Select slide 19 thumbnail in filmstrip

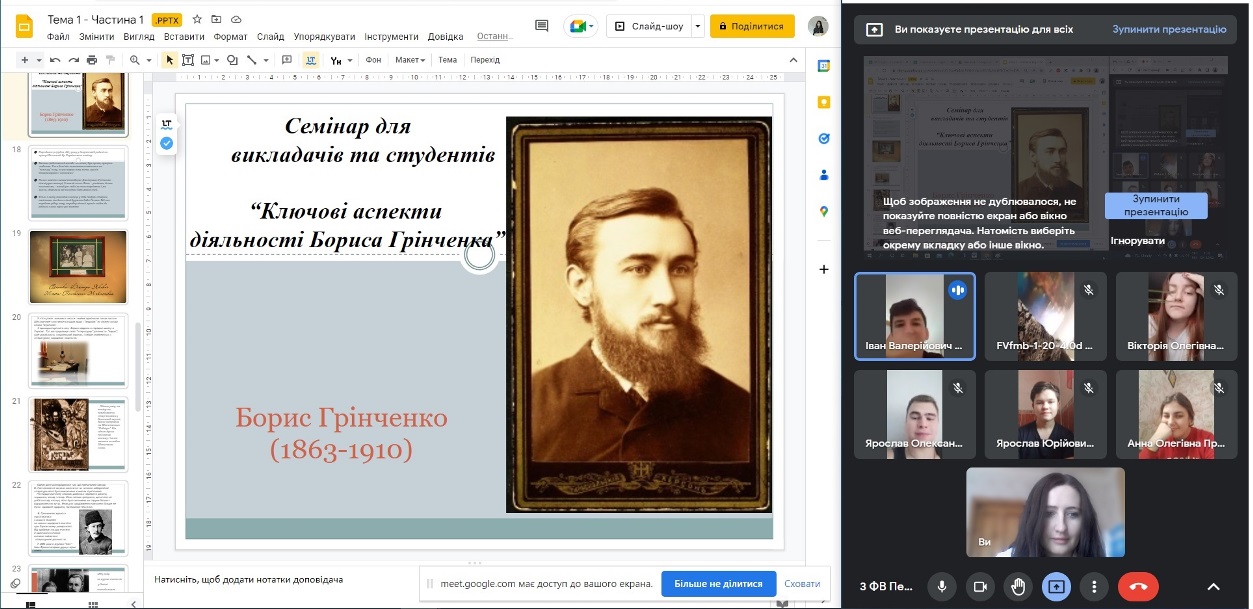click(x=77, y=267)
